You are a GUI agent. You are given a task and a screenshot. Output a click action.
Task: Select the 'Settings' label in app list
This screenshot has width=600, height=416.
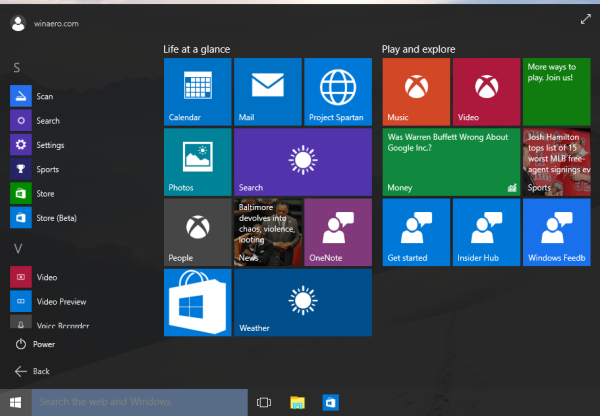coord(50,145)
